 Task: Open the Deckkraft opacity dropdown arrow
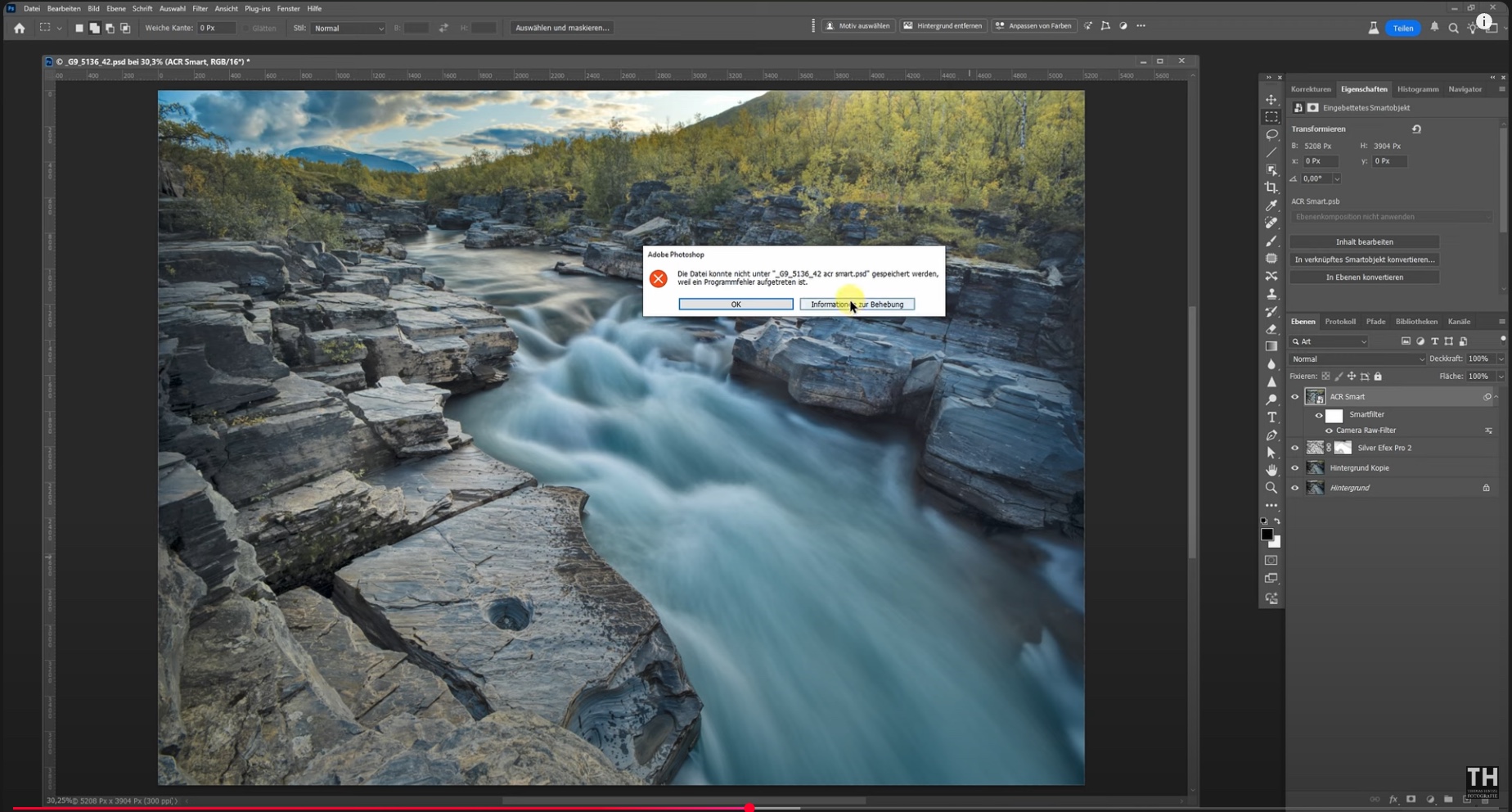pyautogui.click(x=1501, y=359)
